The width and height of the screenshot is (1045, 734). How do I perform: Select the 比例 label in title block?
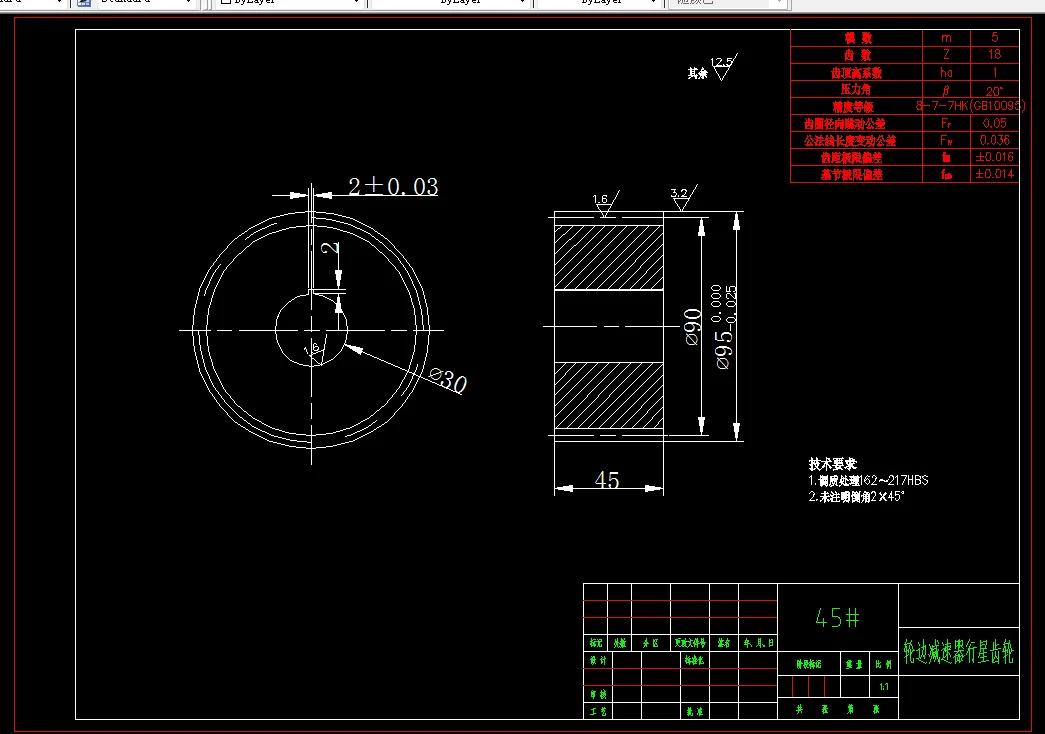[x=883, y=664]
